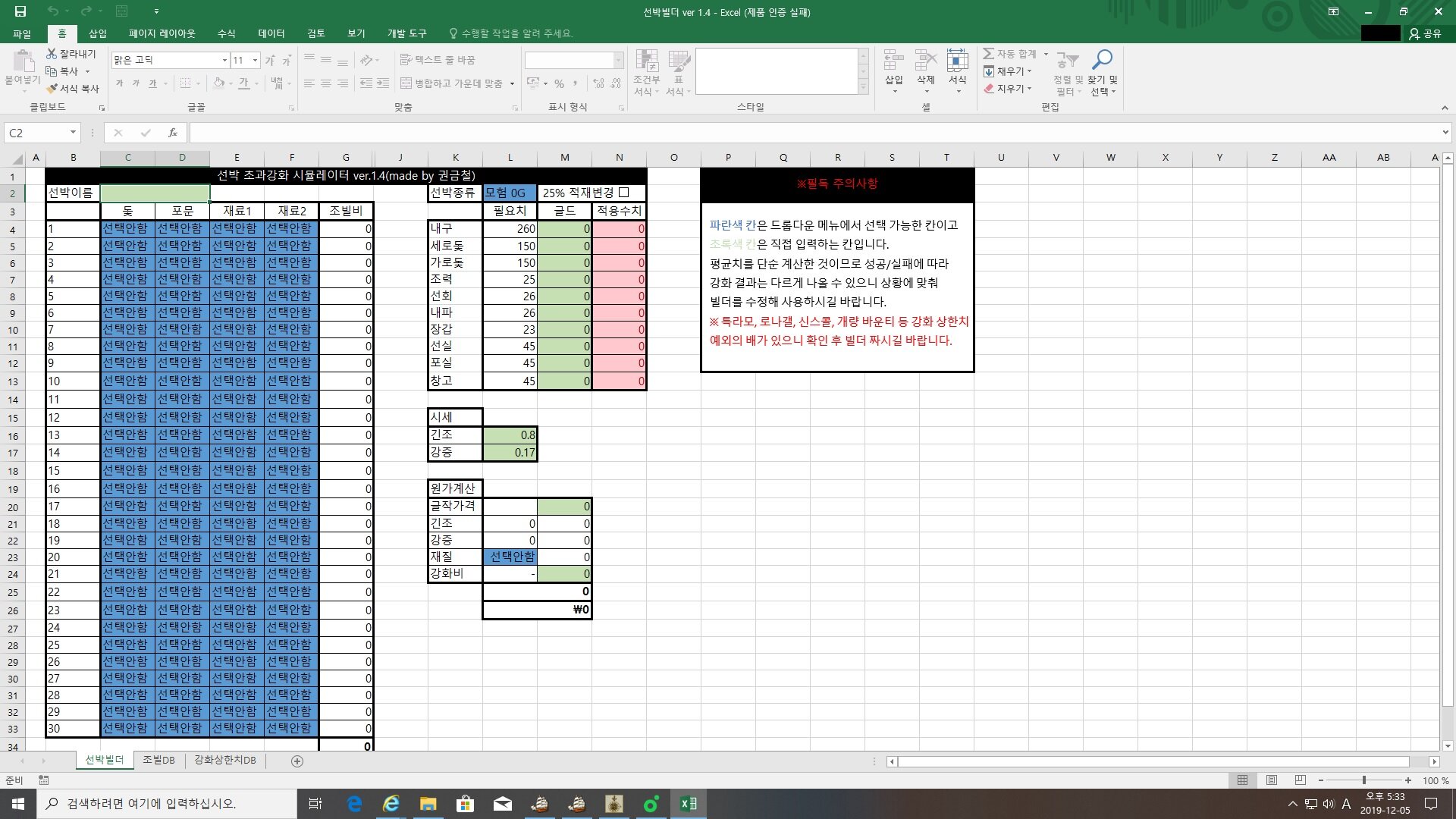
Task: Click the Normal view icon in status bar
Action: [1242, 780]
